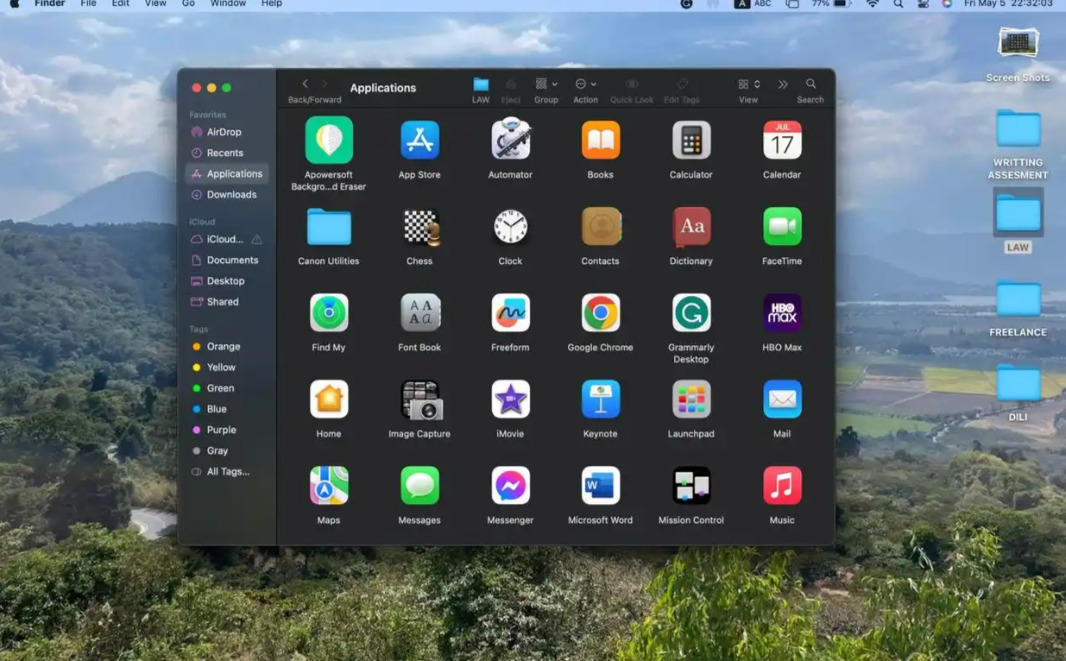
Task: Select Grammarly Desktop app
Action: click(x=691, y=313)
